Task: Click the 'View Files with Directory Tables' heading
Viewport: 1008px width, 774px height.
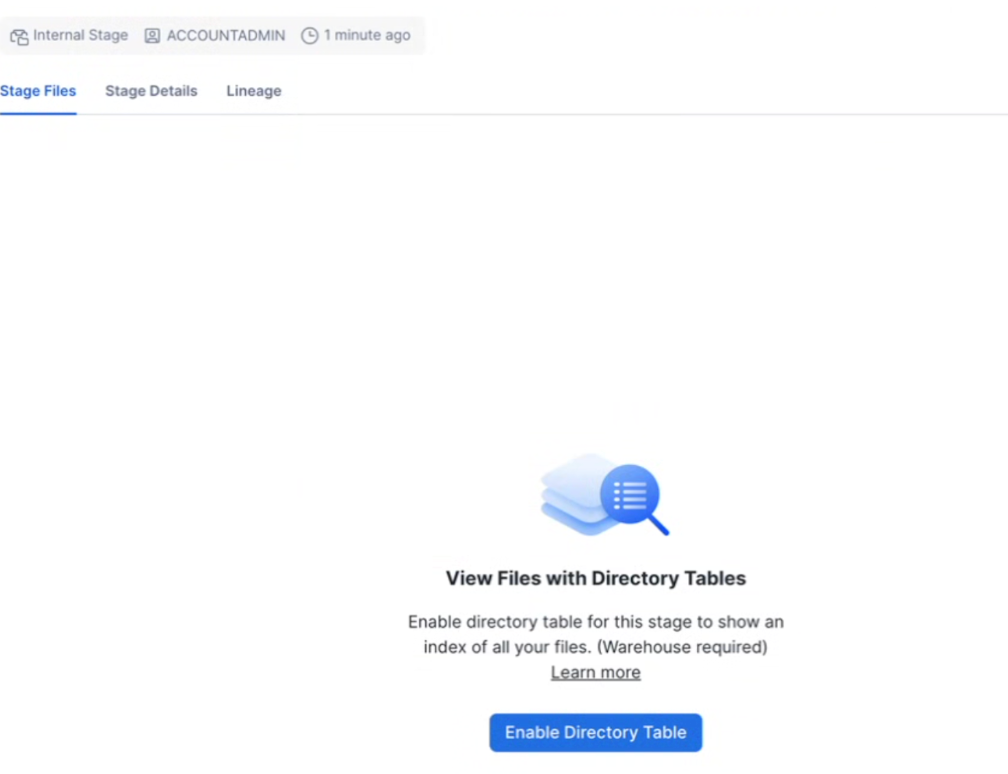Action: tap(595, 578)
